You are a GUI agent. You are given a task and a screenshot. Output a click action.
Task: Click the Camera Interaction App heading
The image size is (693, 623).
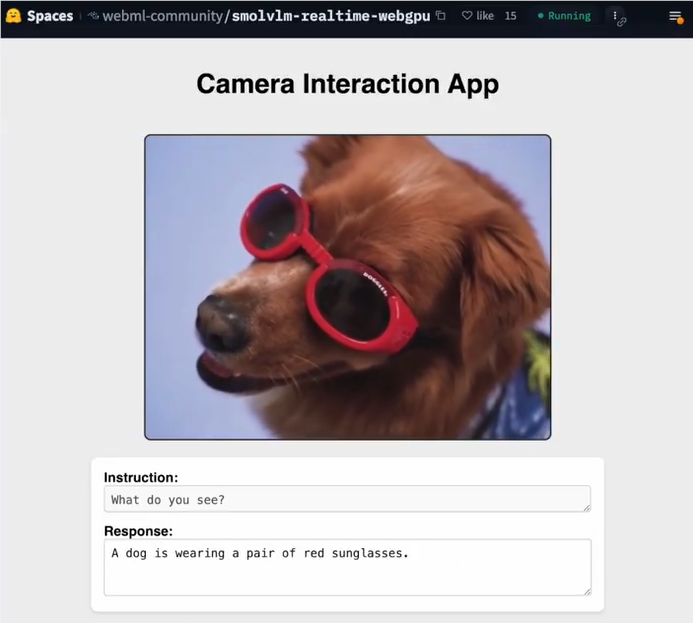pos(347,84)
